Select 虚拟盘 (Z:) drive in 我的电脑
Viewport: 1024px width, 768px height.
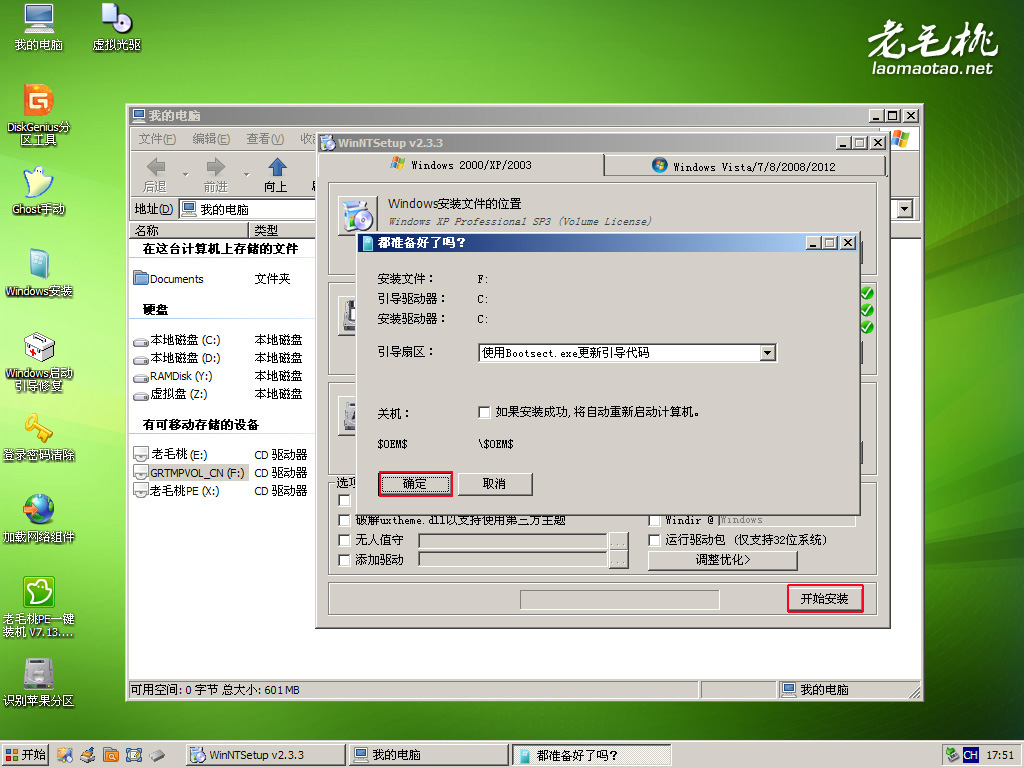pos(170,394)
